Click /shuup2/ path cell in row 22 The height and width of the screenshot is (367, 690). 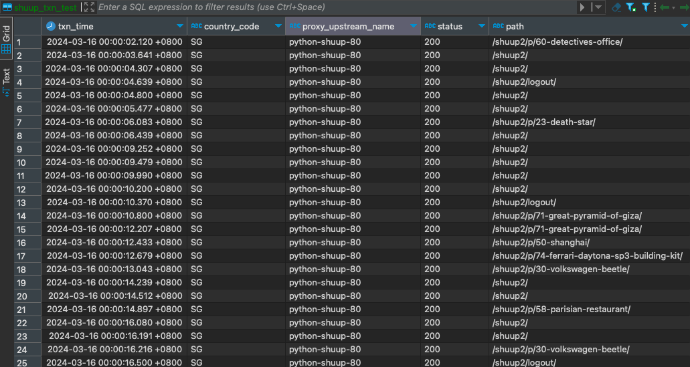(589, 323)
